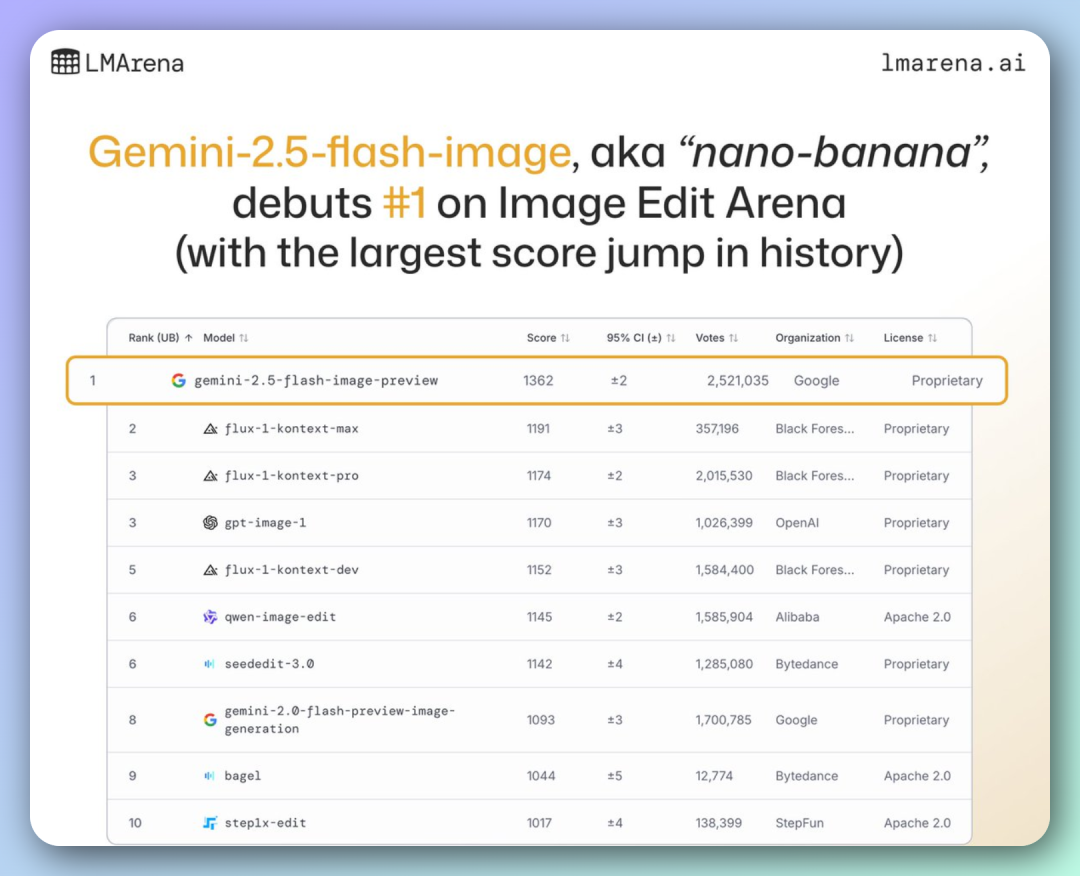Click the score value 1152
This screenshot has width=1080, height=876.
point(539,570)
